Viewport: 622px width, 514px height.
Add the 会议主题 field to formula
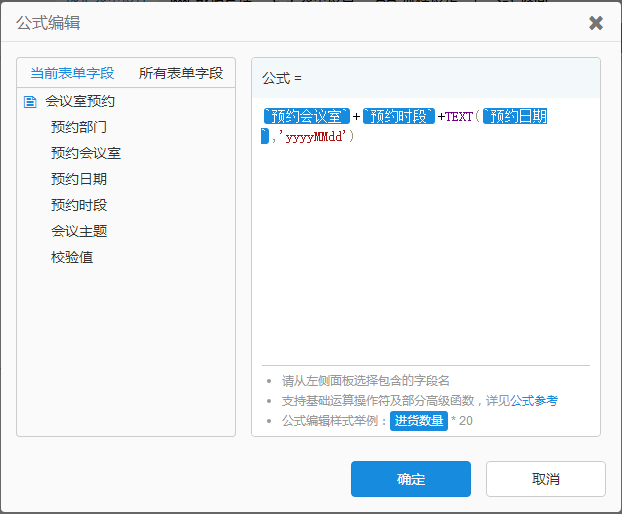pyautogui.click(x=79, y=231)
